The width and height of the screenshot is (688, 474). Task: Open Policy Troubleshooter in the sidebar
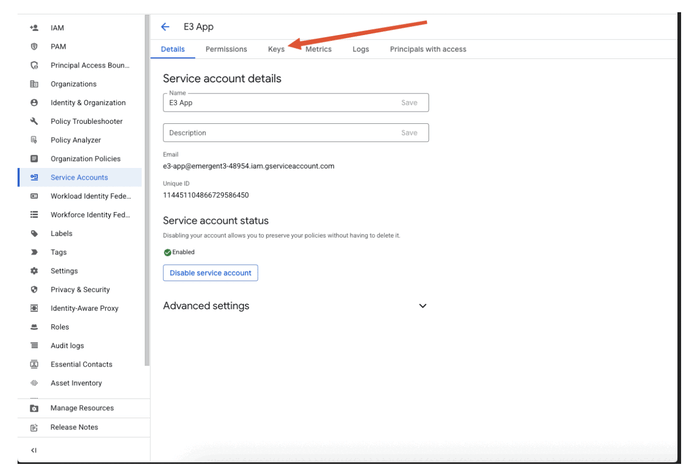(x=86, y=122)
